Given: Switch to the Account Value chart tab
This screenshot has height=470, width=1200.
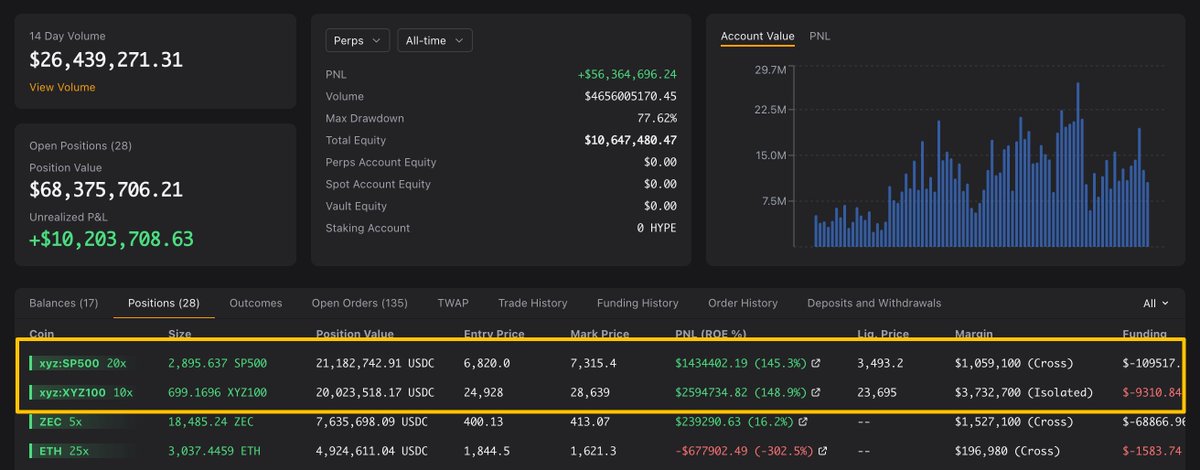Looking at the screenshot, I should pyautogui.click(x=757, y=36).
